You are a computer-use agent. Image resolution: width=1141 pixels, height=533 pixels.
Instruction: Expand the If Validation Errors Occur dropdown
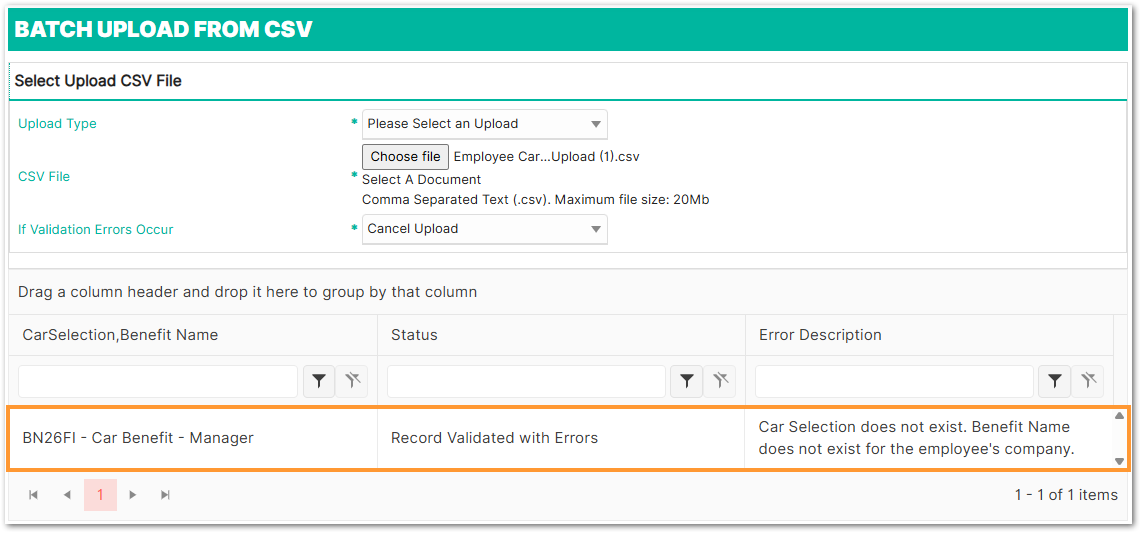tap(484, 229)
